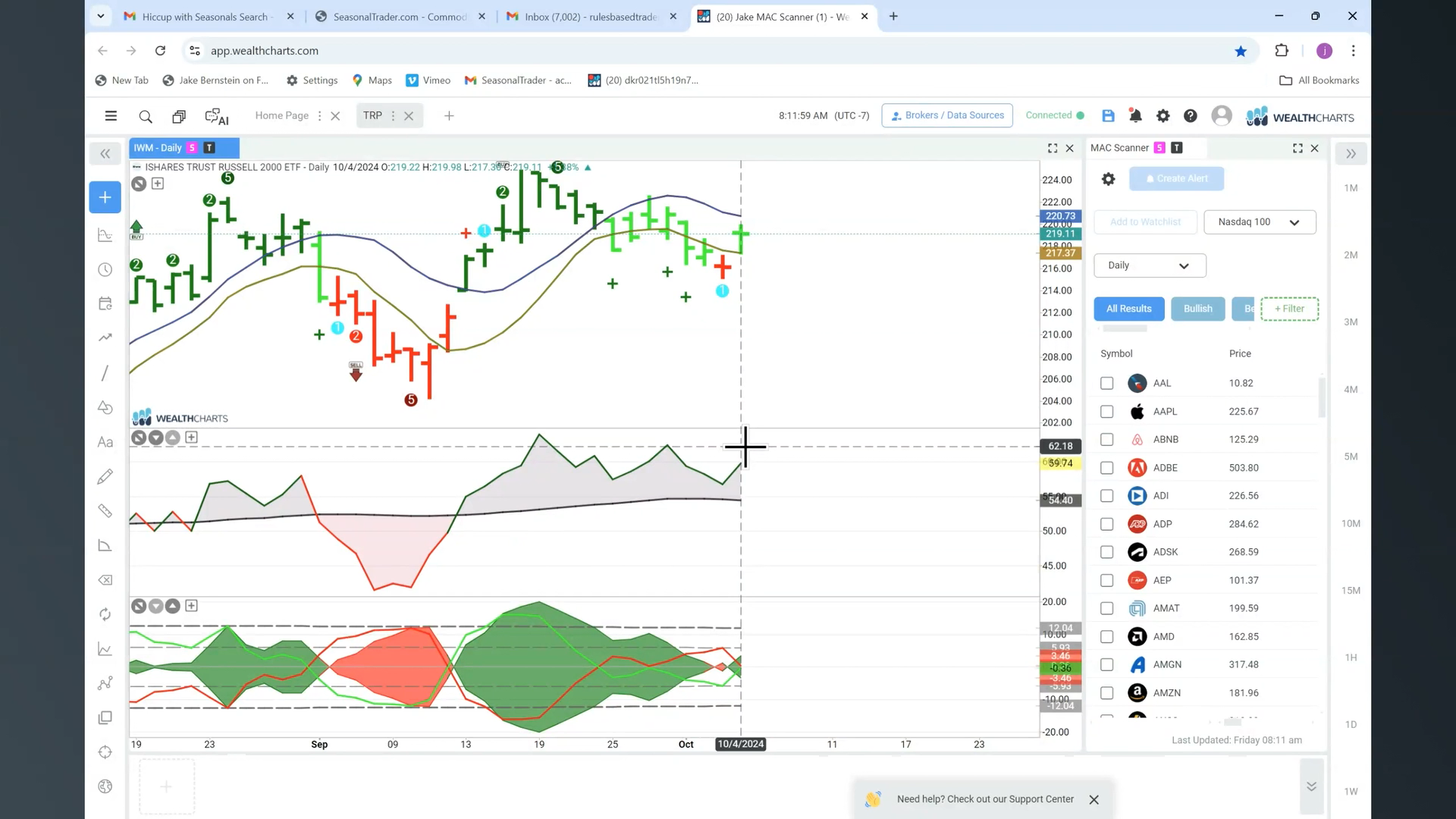
Task: Tick the AMZN checkbox
Action: 1107,693
